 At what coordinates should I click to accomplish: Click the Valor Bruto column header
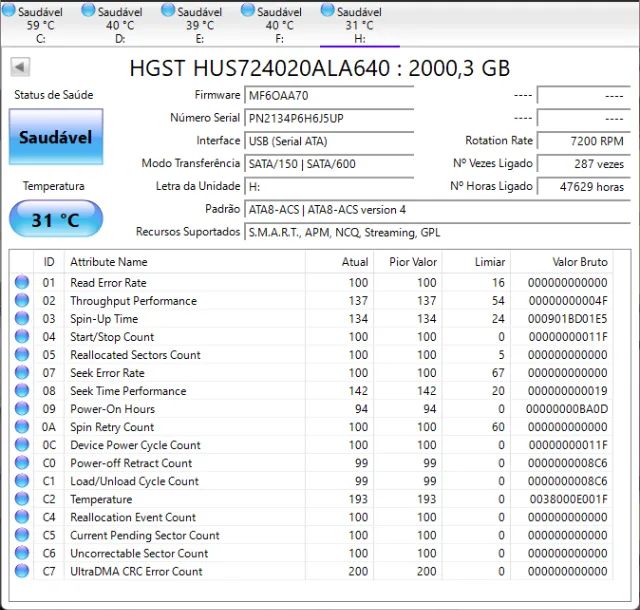[x=562, y=262]
